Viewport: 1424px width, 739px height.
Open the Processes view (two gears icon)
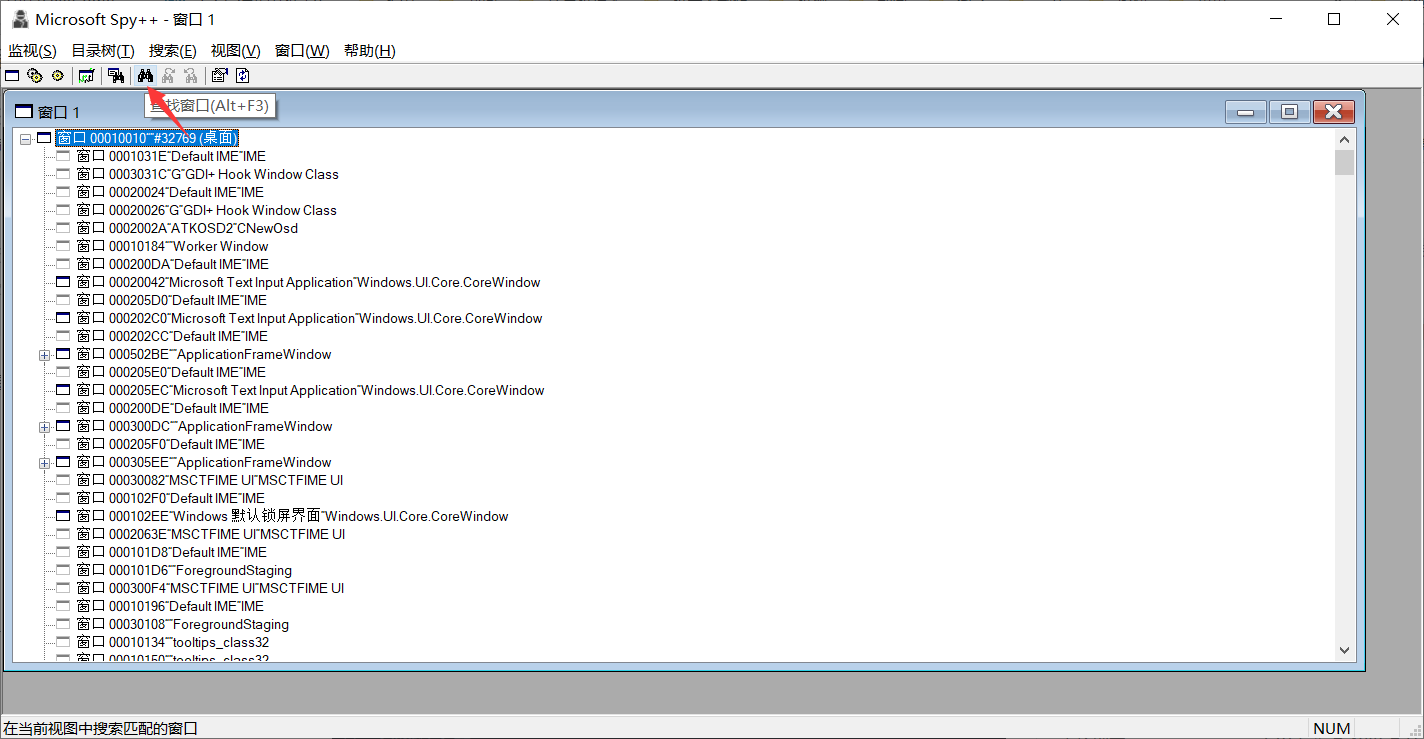click(35, 75)
